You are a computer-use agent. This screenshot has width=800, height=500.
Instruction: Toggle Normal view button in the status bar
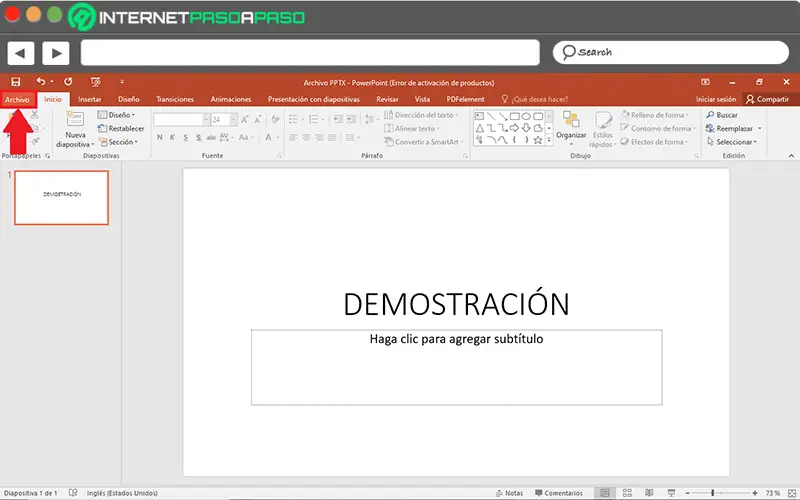point(604,493)
